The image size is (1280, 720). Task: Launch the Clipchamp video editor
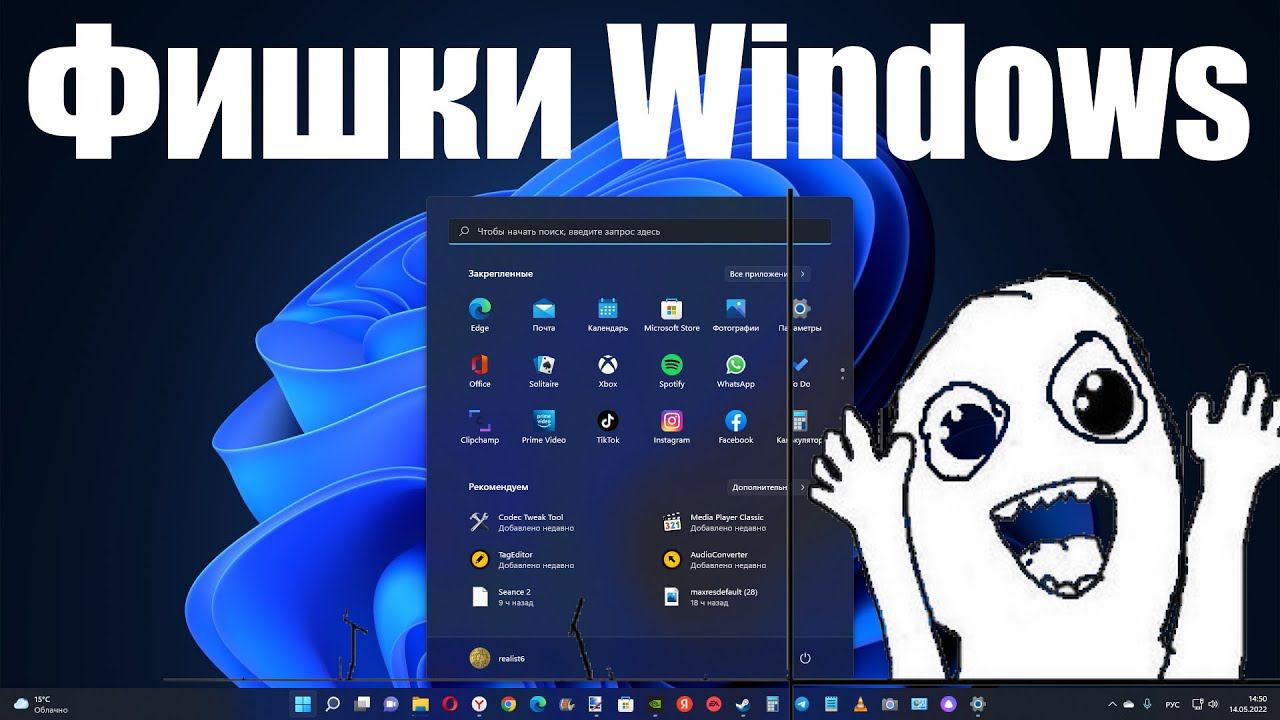(480, 426)
